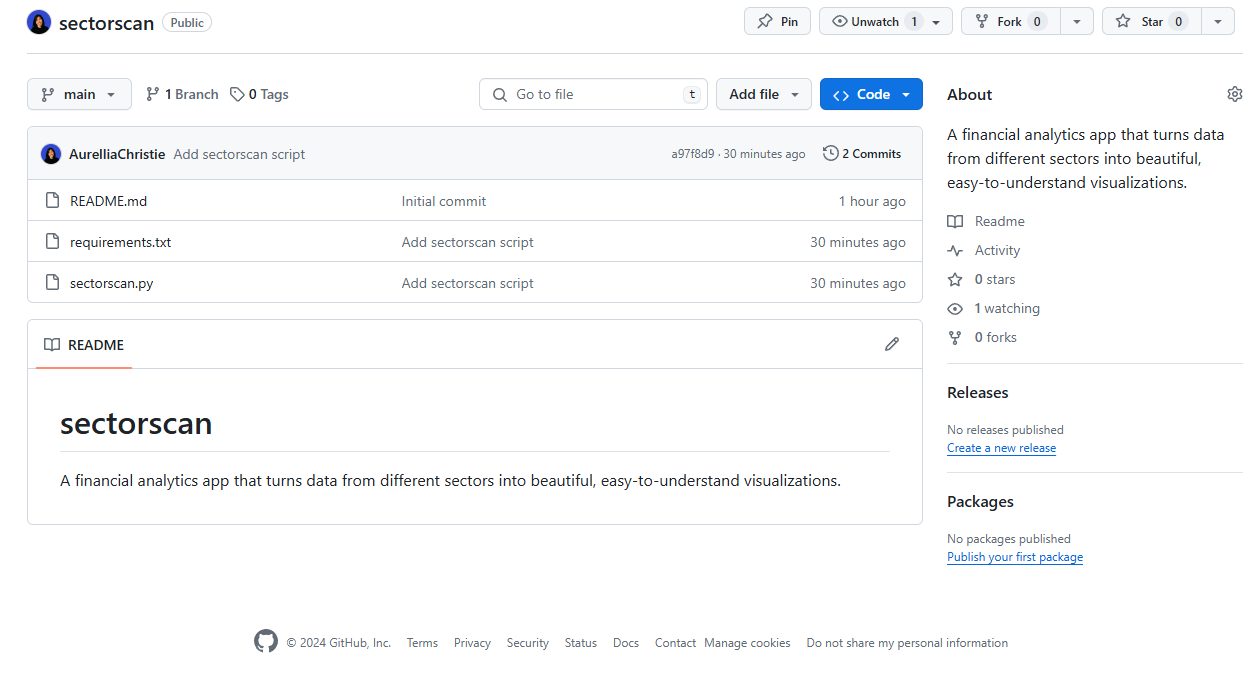Expand the Fork options dropdown arrow
1258x681 pixels.
tap(1076, 21)
